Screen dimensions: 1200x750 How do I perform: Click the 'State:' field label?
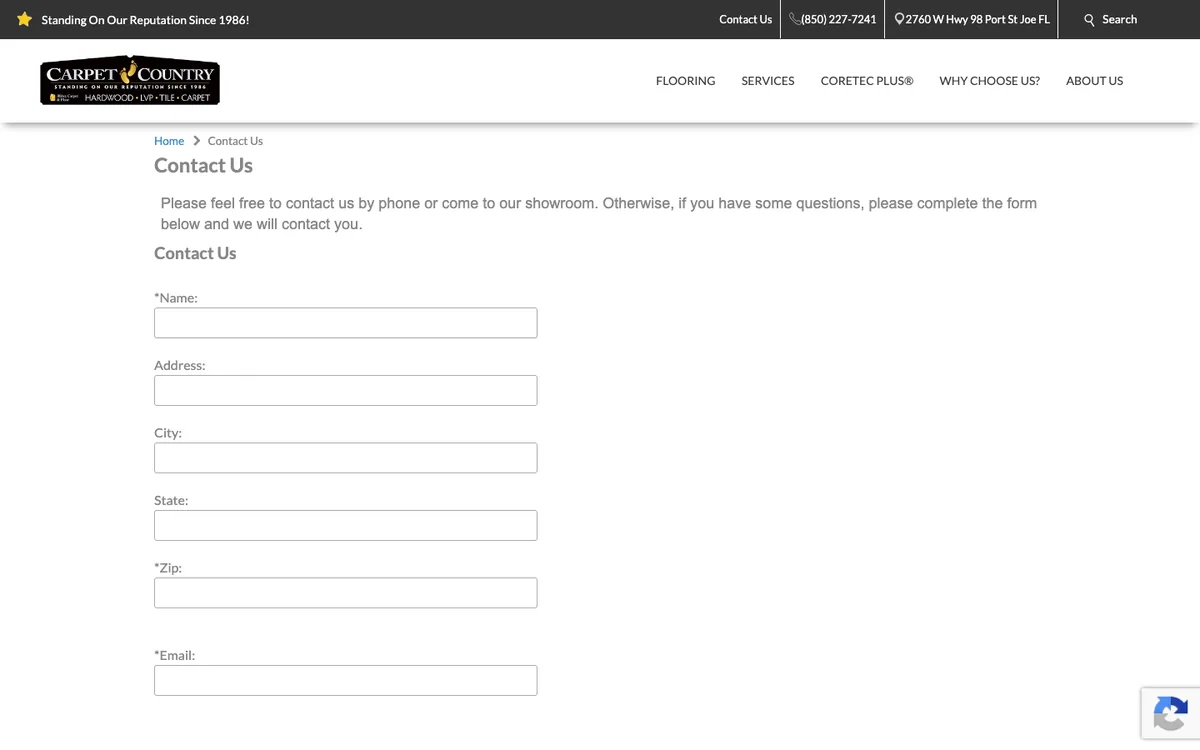pyautogui.click(x=171, y=500)
